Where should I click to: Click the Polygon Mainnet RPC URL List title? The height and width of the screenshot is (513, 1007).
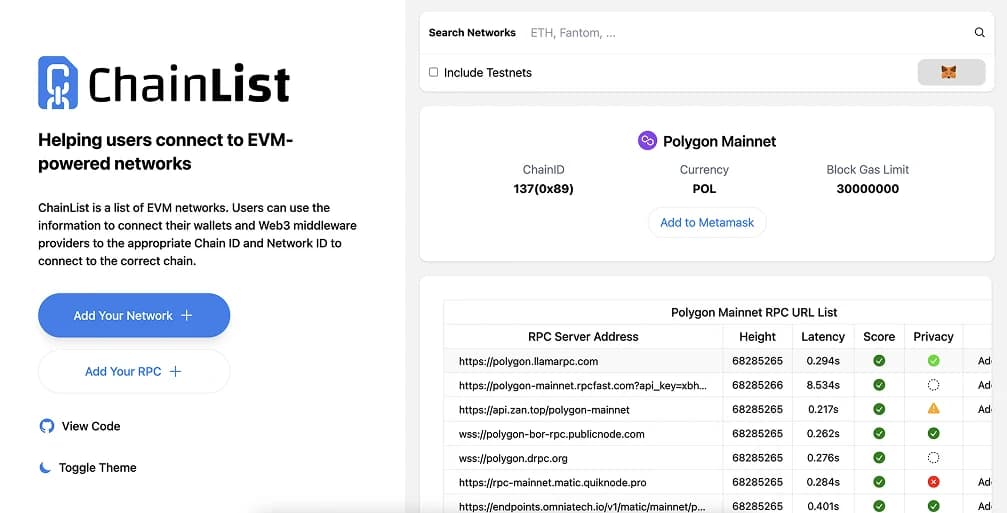tap(754, 312)
